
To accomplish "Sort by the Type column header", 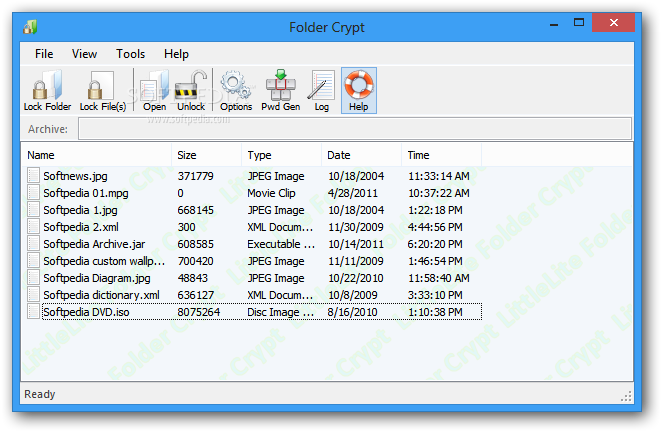I will click(x=282, y=155).
